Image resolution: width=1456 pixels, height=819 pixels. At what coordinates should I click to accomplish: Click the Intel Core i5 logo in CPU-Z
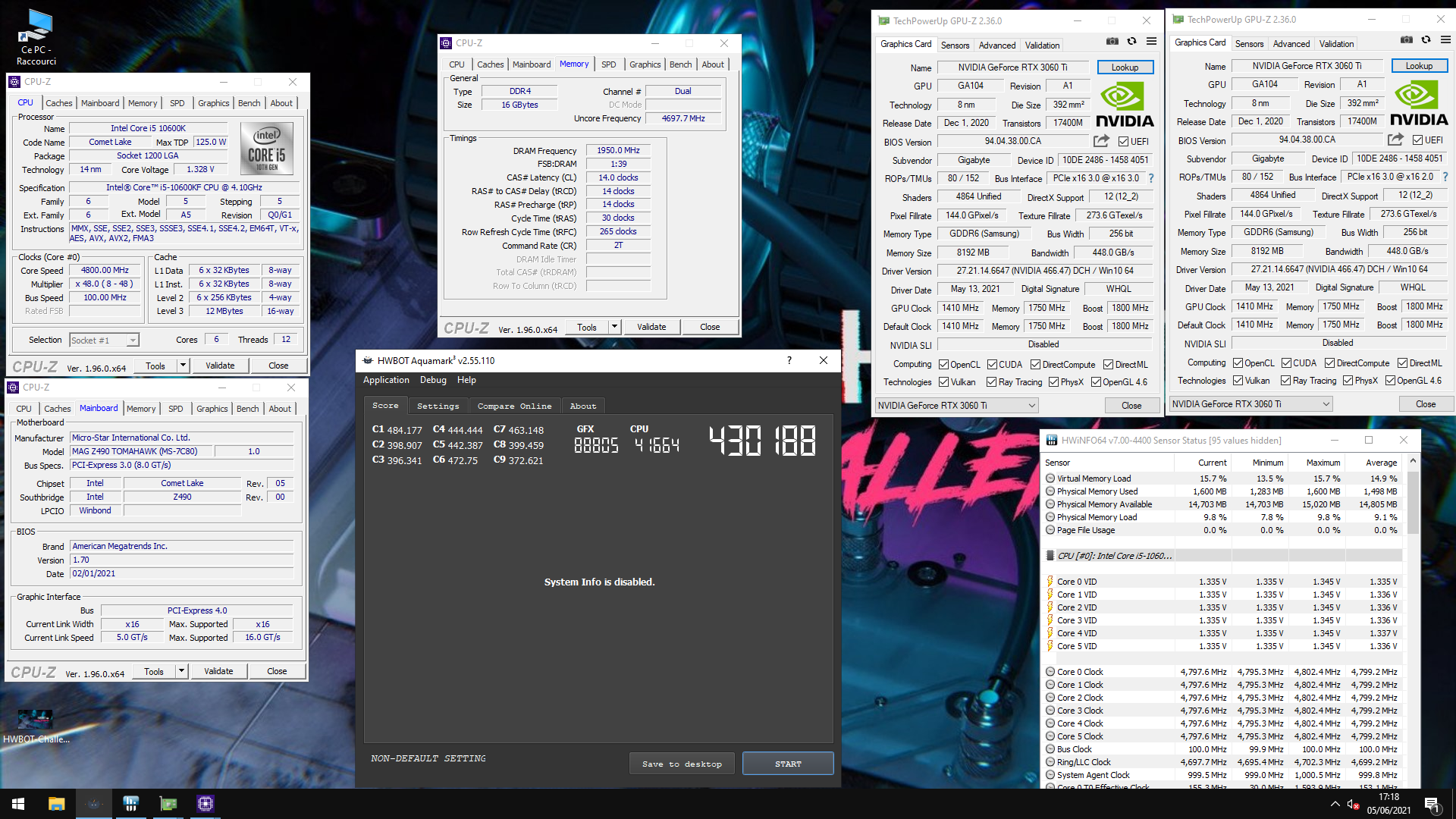pyautogui.click(x=266, y=149)
